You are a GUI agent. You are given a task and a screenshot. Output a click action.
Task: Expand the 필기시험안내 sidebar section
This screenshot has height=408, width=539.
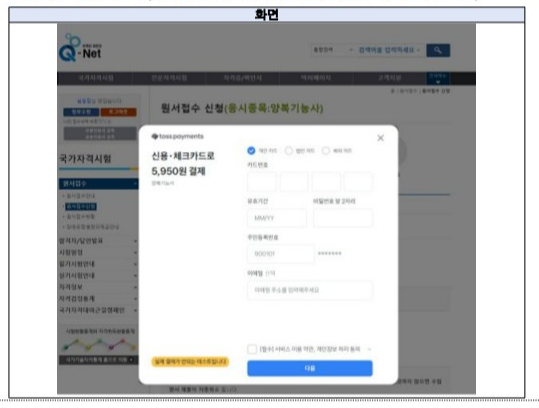pos(99,264)
